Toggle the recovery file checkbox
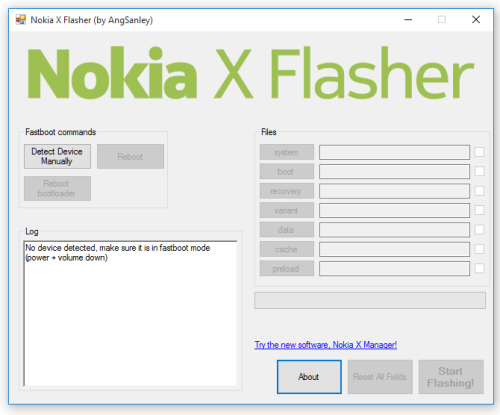Image resolution: width=500 pixels, height=415 pixels. pyautogui.click(x=479, y=191)
